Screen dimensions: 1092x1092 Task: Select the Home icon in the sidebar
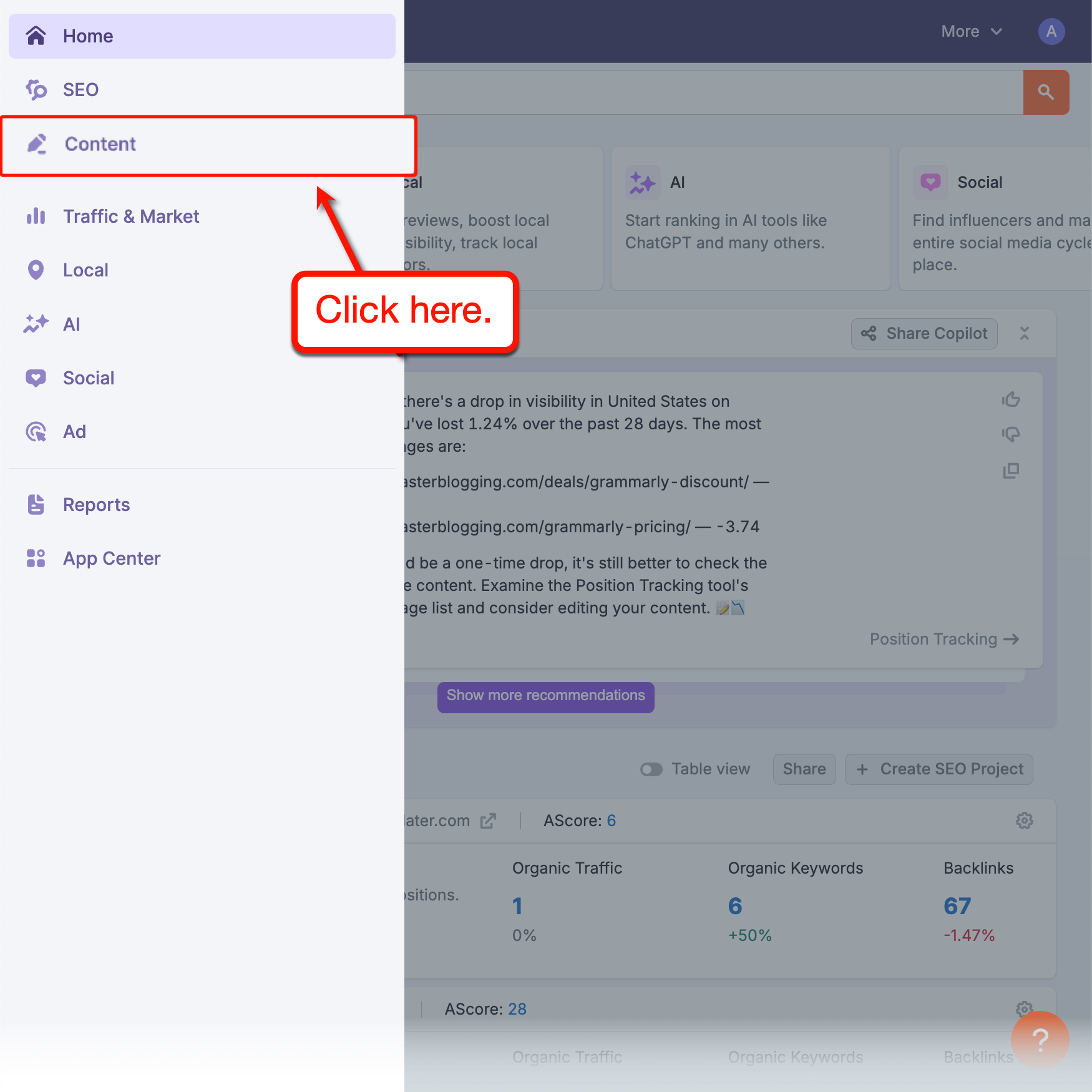(x=36, y=36)
